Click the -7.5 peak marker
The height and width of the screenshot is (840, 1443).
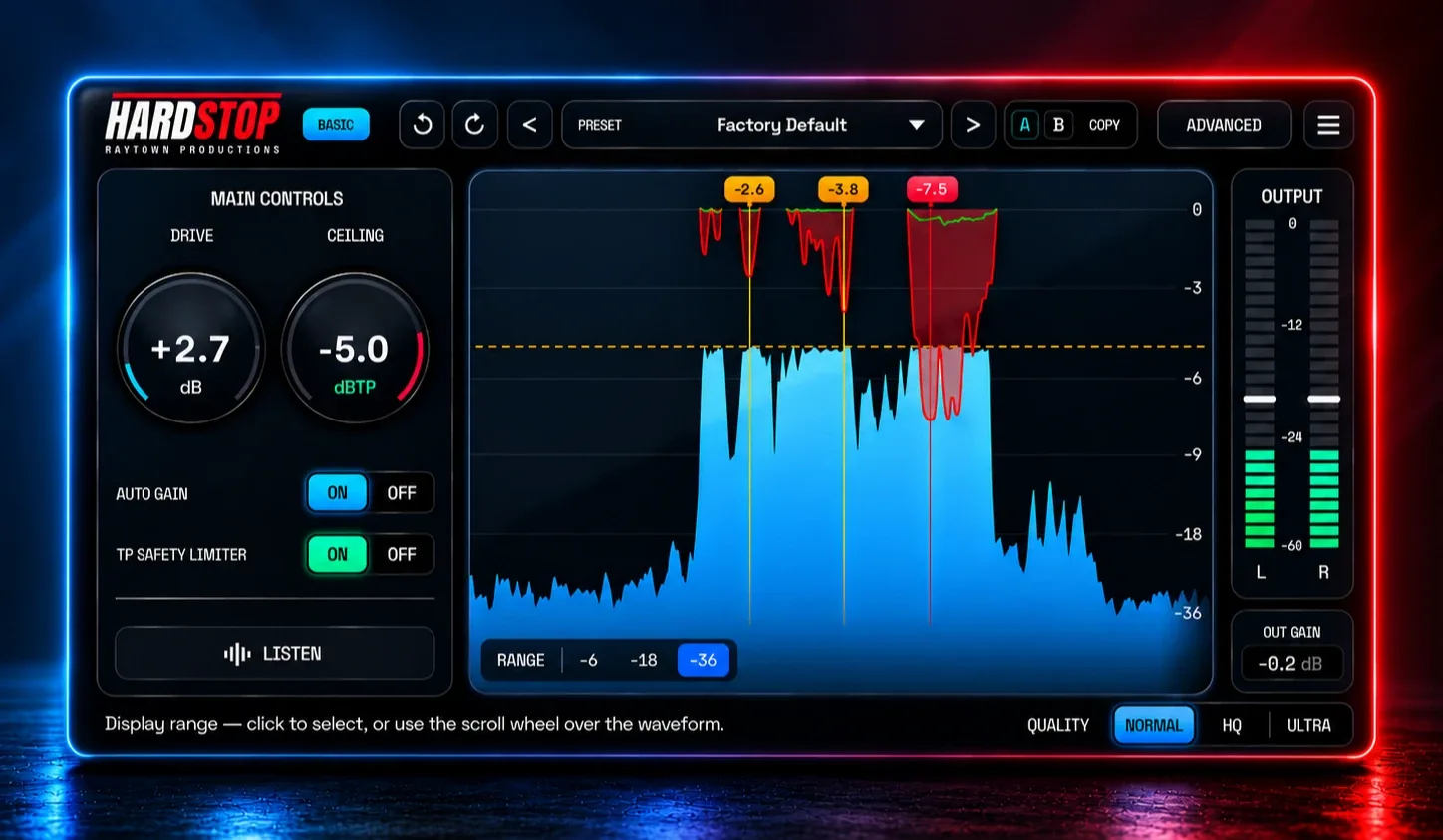tap(932, 189)
